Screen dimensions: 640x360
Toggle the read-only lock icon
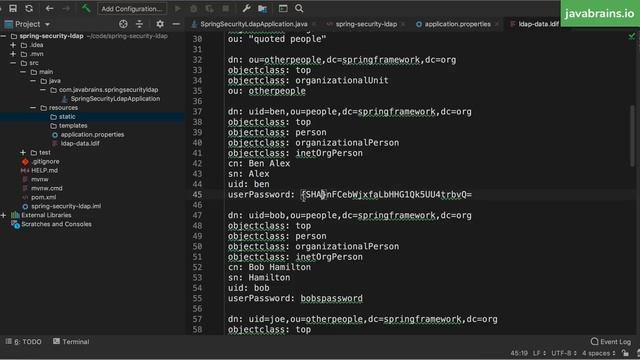click(625, 353)
